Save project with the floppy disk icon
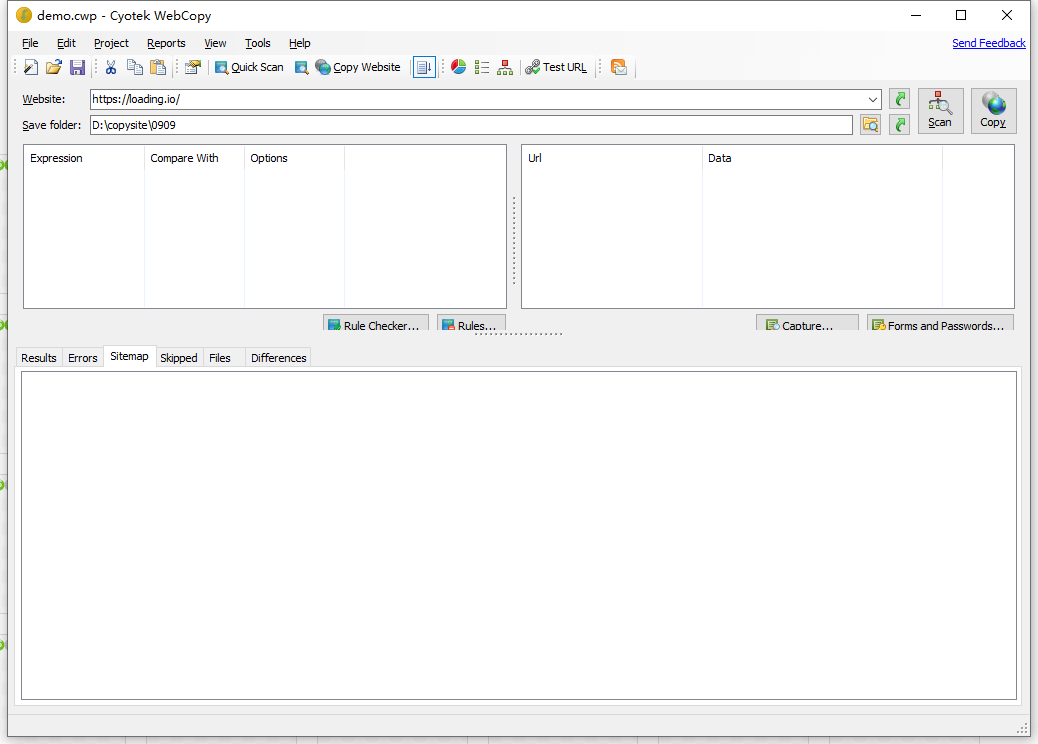This screenshot has height=744, width=1038. click(x=77, y=67)
